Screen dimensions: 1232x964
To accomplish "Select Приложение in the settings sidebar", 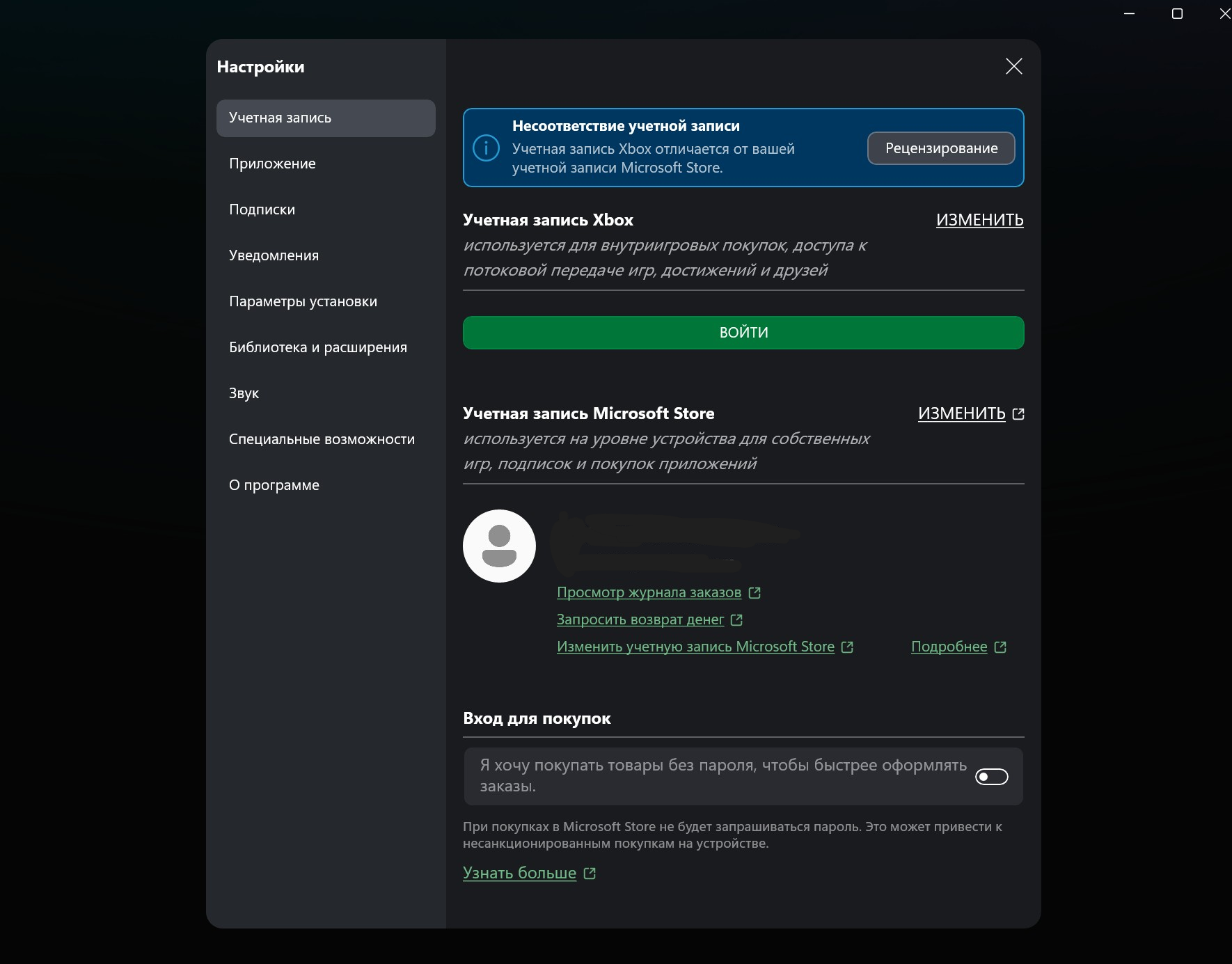I will 271,164.
